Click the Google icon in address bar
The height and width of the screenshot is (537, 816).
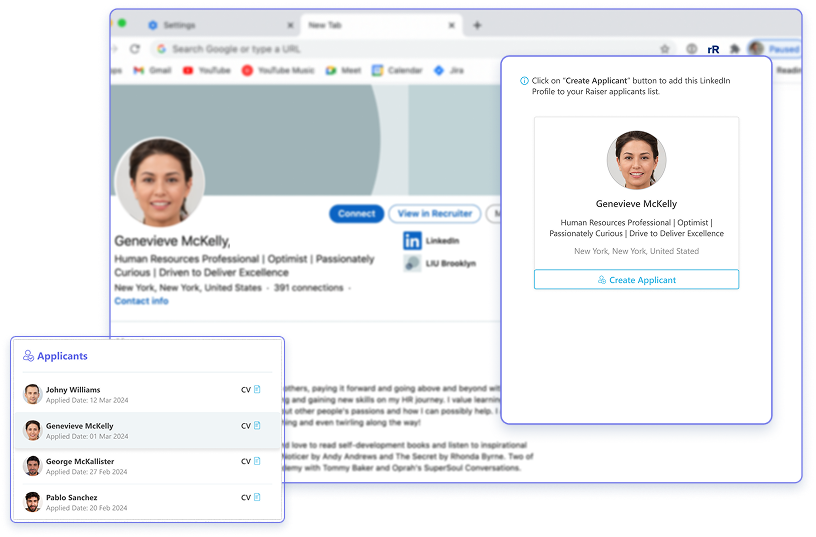point(161,49)
